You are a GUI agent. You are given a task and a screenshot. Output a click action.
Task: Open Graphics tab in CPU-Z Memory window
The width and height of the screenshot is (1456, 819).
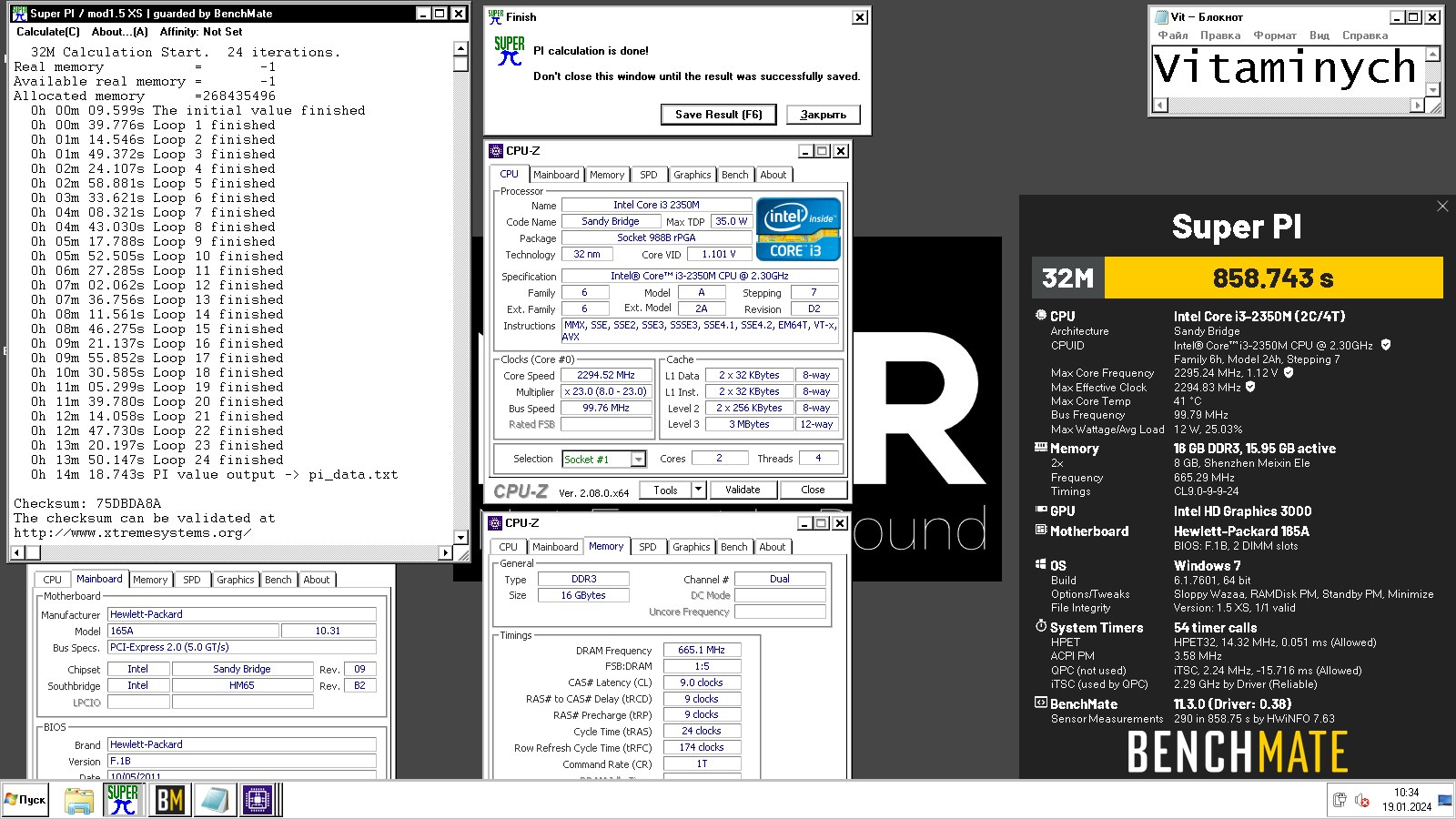pos(692,547)
